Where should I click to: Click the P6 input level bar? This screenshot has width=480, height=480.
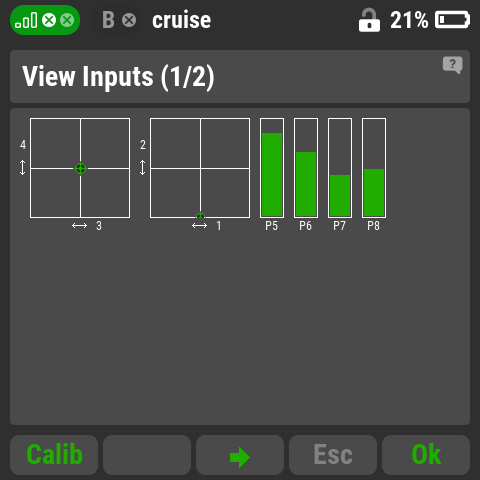click(306, 168)
